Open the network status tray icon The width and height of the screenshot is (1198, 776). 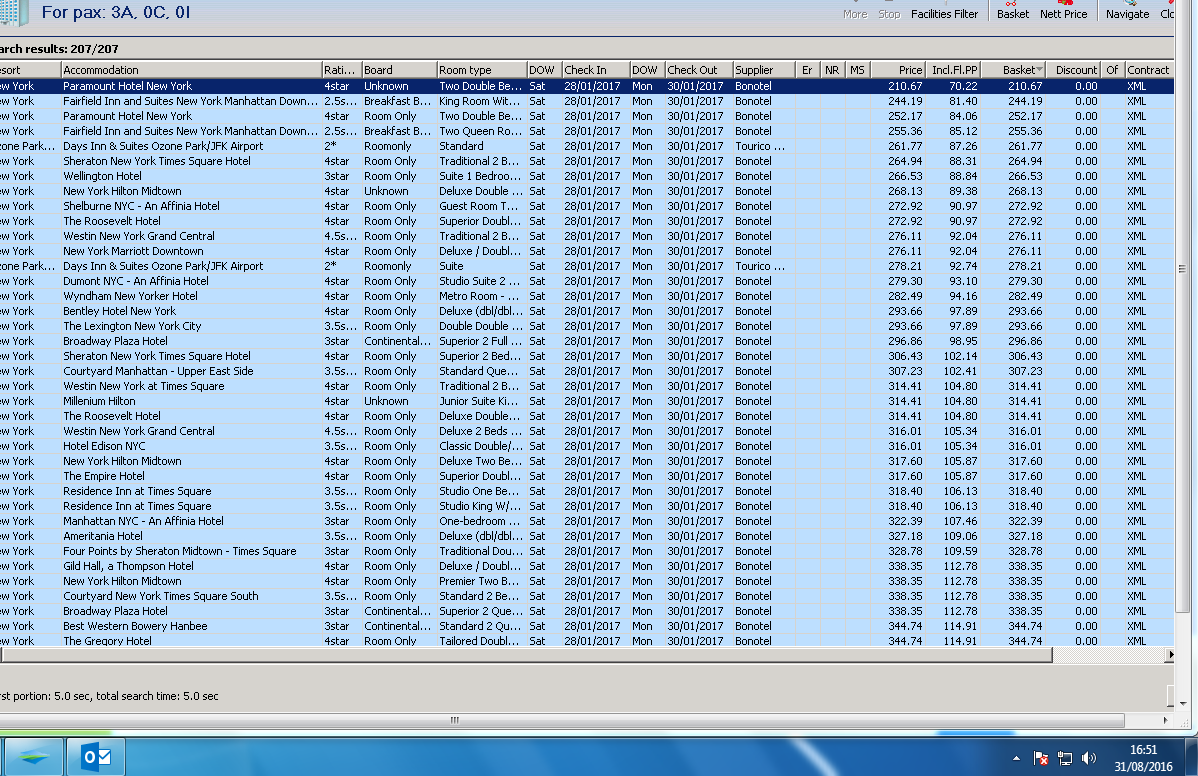click(x=1065, y=758)
